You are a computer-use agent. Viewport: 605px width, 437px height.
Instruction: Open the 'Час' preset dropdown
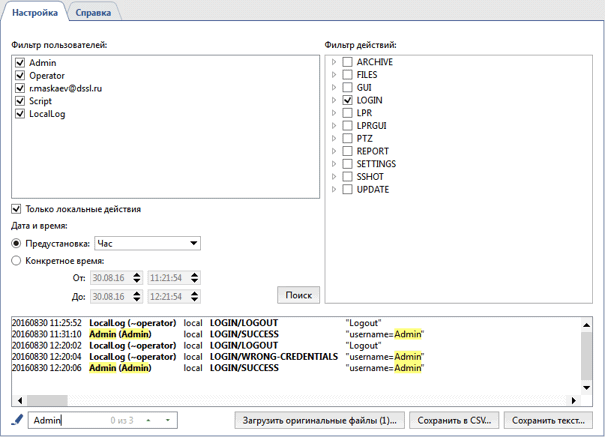tap(147, 243)
